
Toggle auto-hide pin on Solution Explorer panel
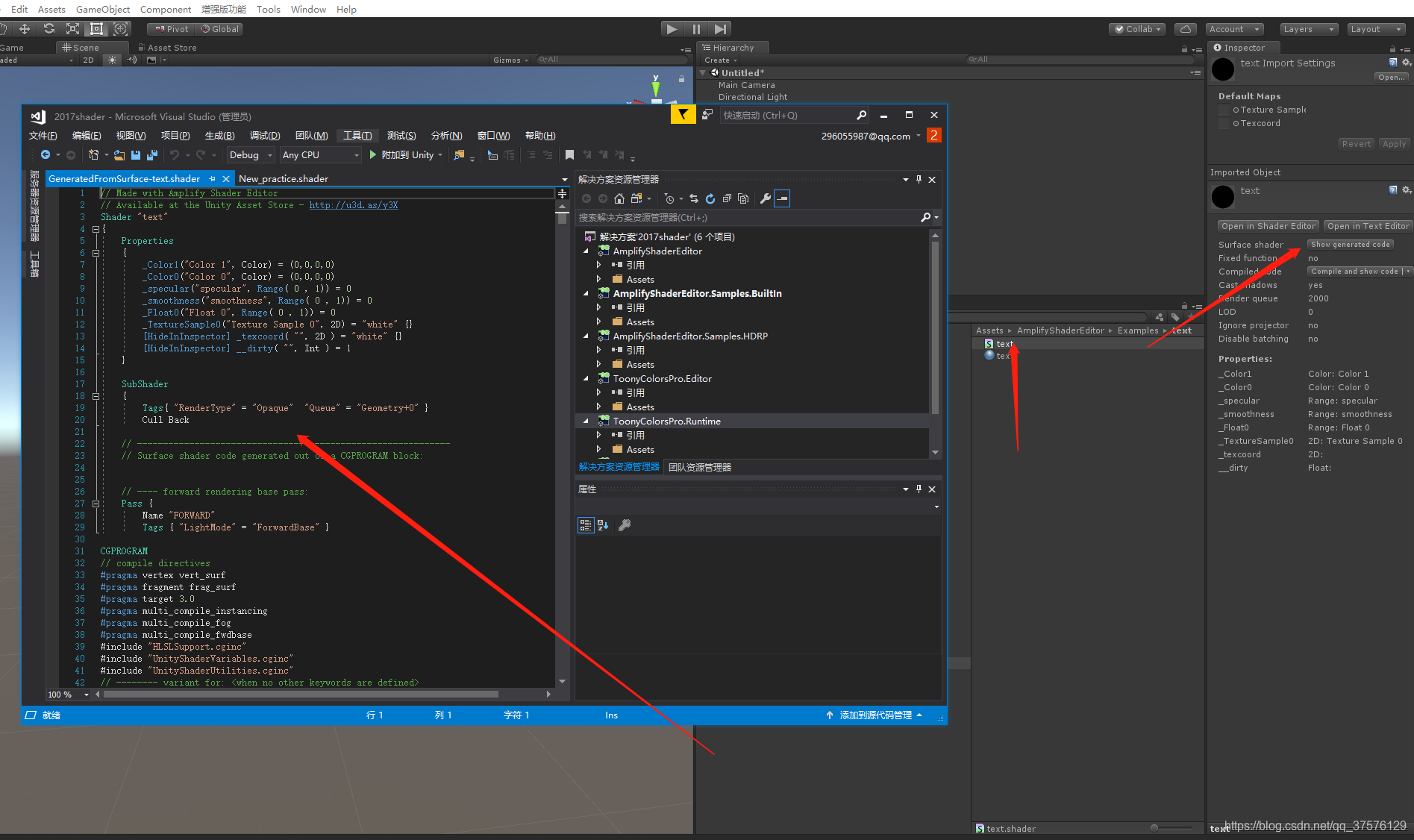point(919,179)
